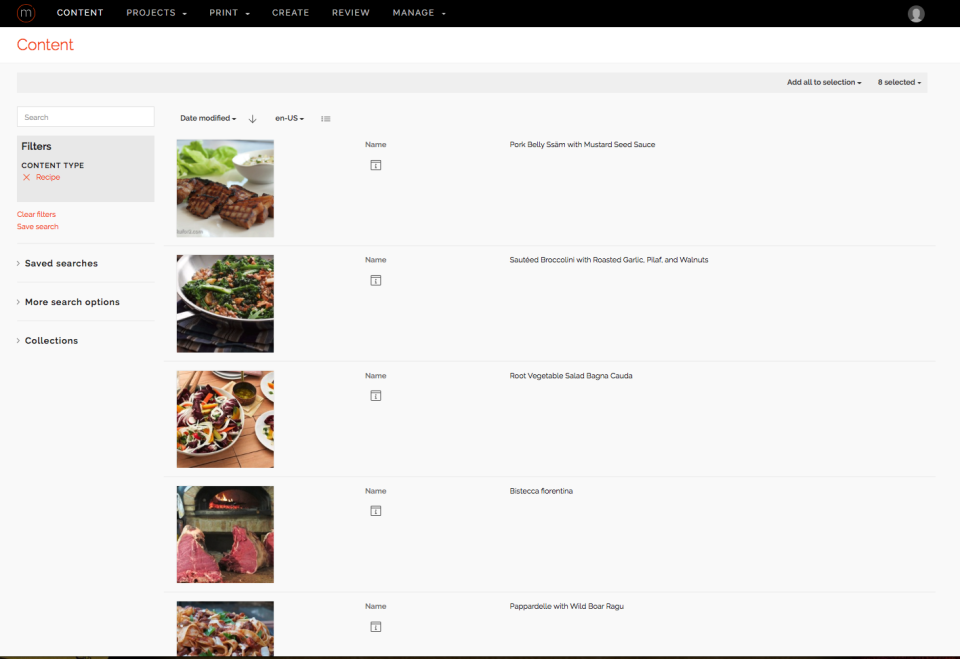Open Pappardelle with Wild Boar Ragu title
This screenshot has width=960, height=659.
tap(566, 606)
